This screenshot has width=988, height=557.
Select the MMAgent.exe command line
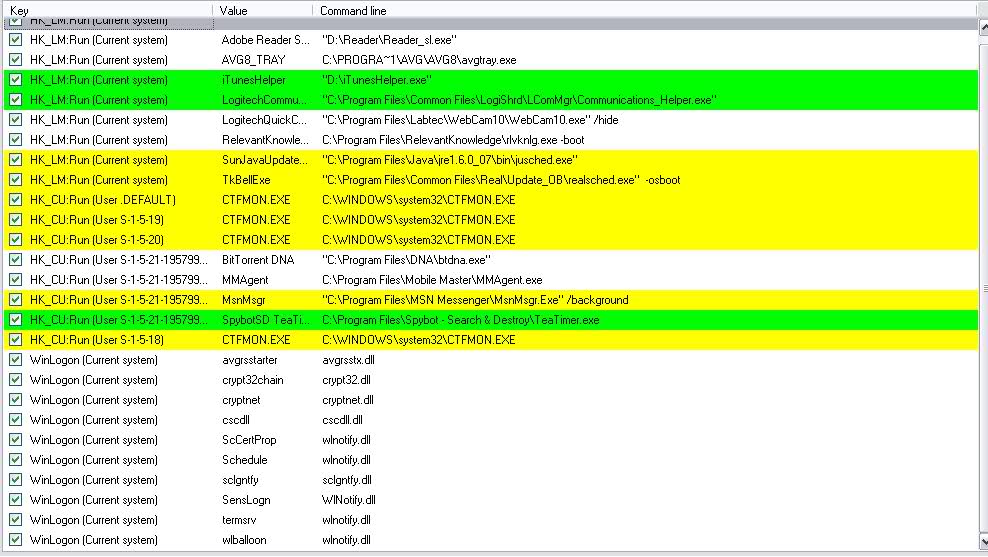[x=432, y=280]
